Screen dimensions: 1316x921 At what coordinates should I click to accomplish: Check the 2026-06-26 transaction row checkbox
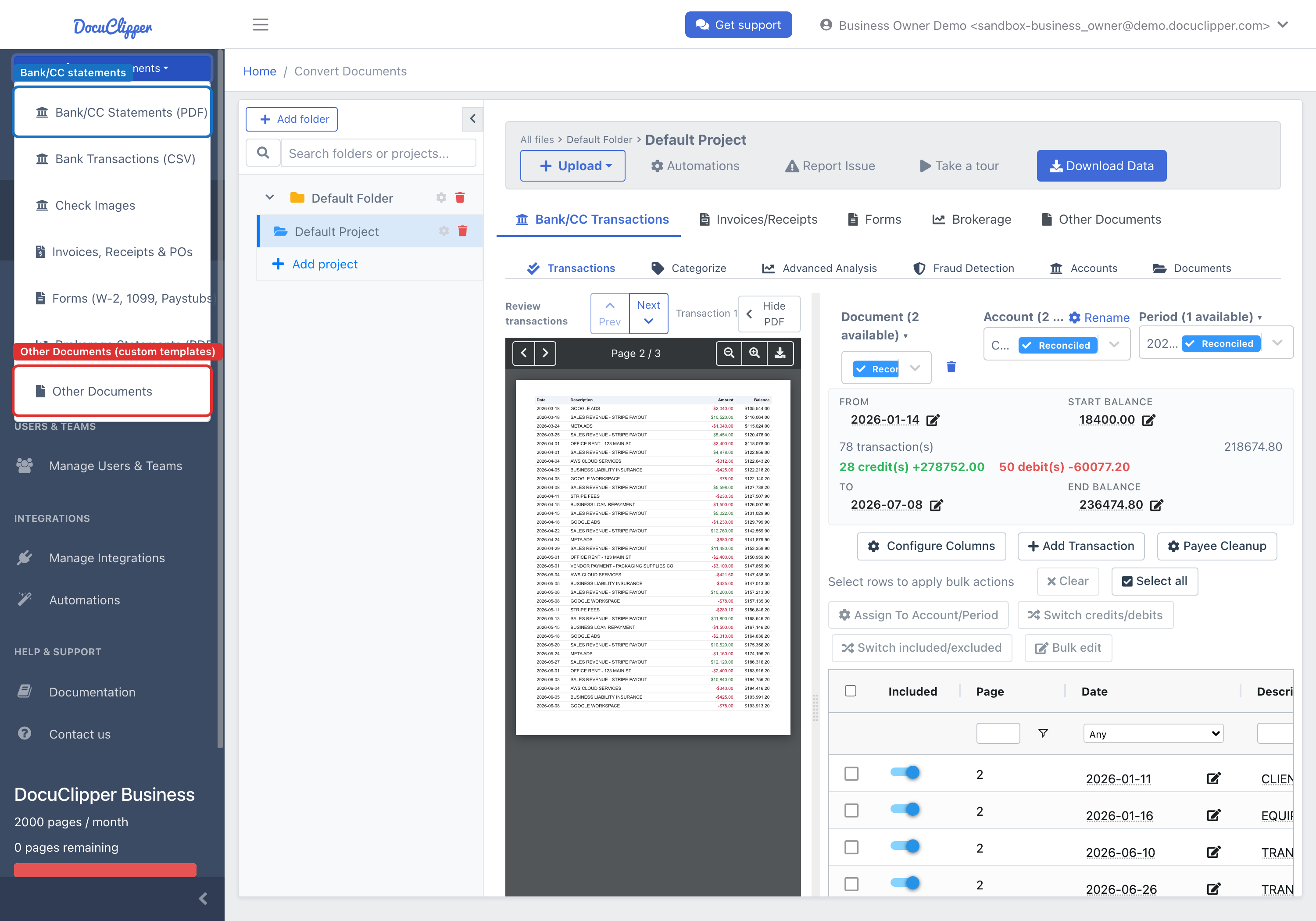851,884
